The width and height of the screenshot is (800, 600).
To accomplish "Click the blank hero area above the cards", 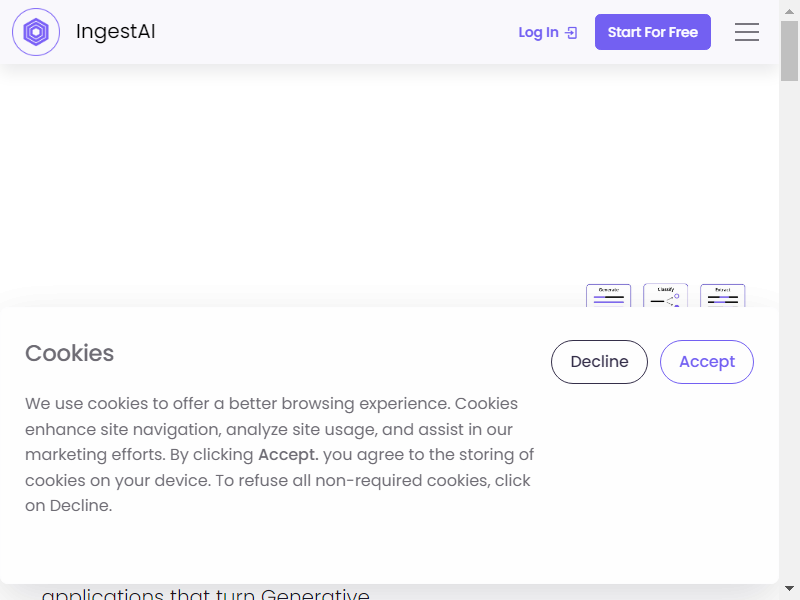I will point(389,173).
